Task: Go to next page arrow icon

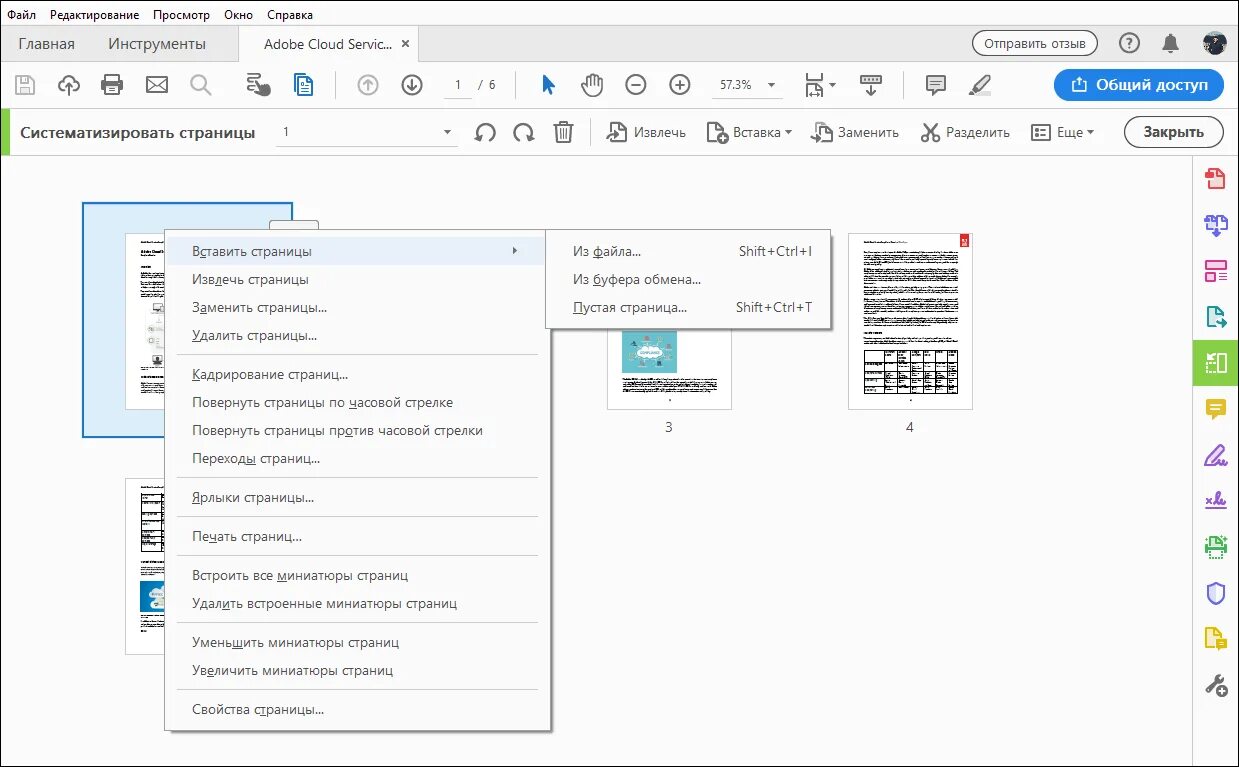Action: 412,85
